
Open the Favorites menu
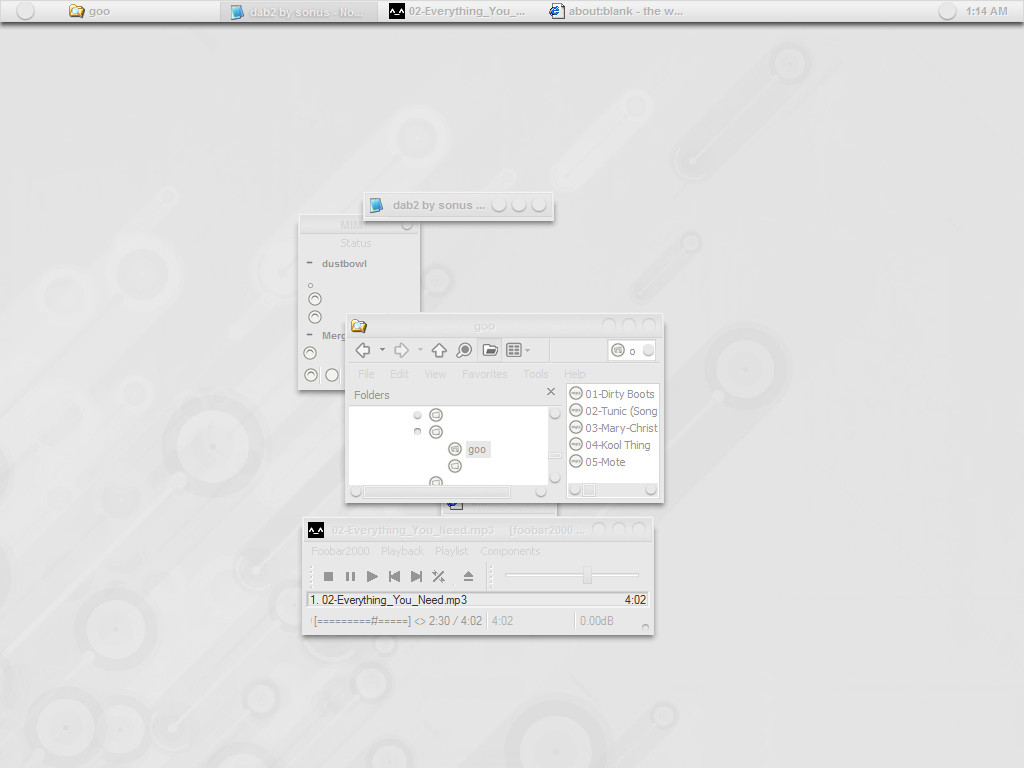coord(485,374)
